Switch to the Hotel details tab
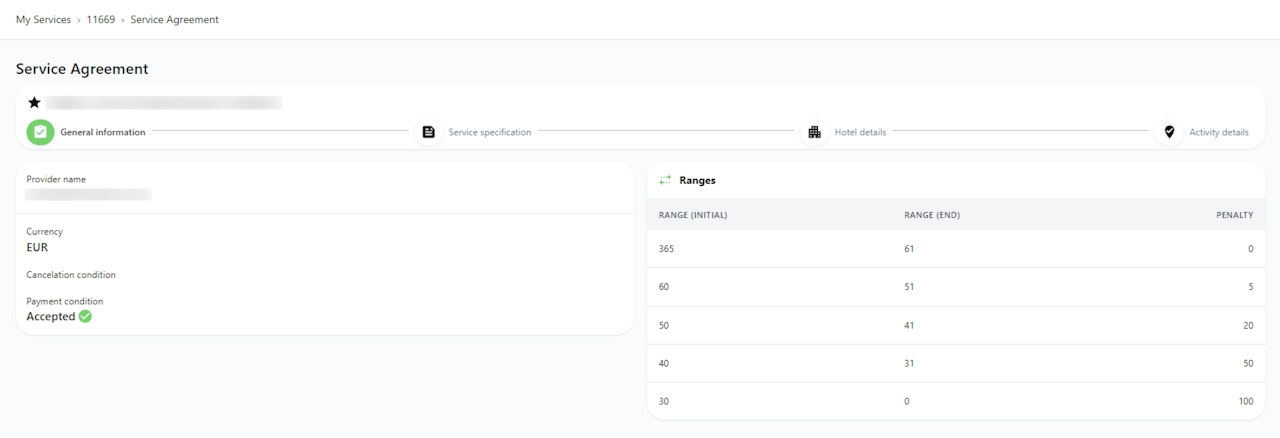 pos(860,132)
